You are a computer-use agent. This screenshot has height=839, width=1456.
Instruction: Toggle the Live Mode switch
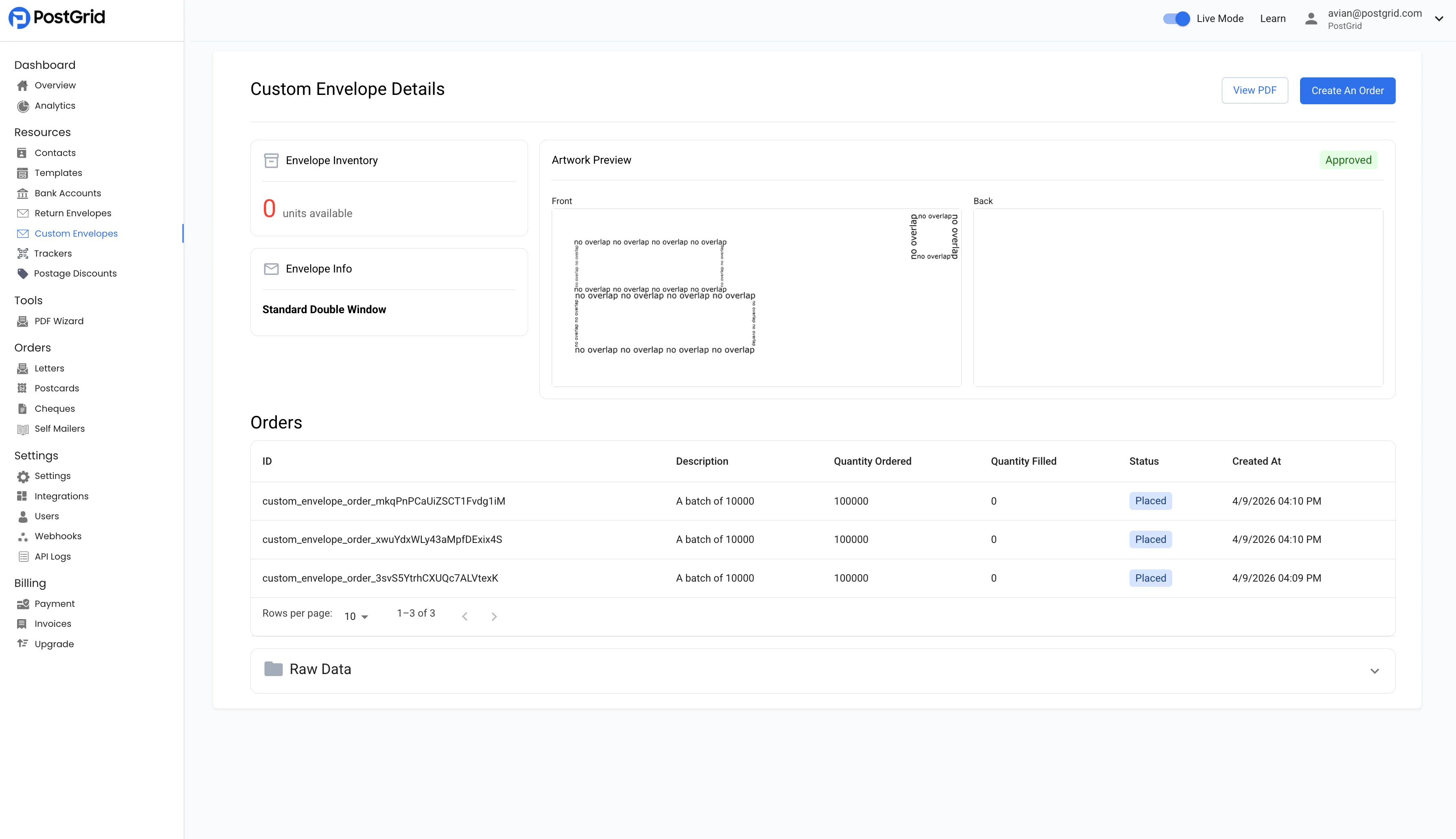[x=1176, y=18]
